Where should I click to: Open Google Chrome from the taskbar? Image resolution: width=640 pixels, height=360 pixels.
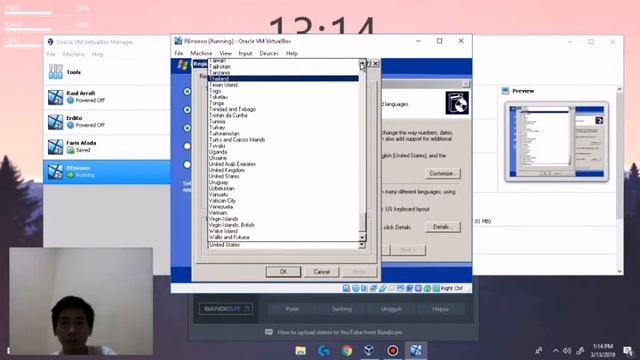[347, 350]
